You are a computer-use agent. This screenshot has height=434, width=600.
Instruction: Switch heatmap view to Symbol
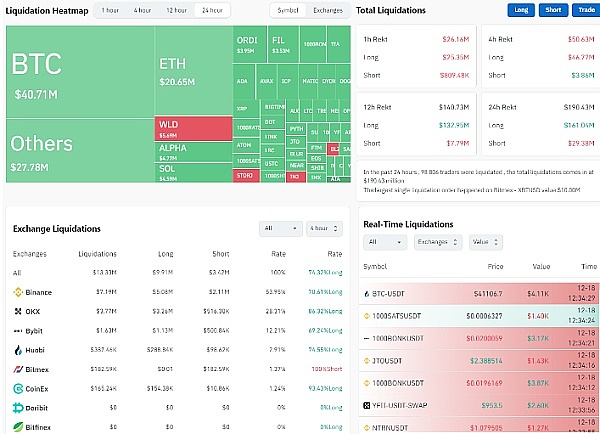287,10
